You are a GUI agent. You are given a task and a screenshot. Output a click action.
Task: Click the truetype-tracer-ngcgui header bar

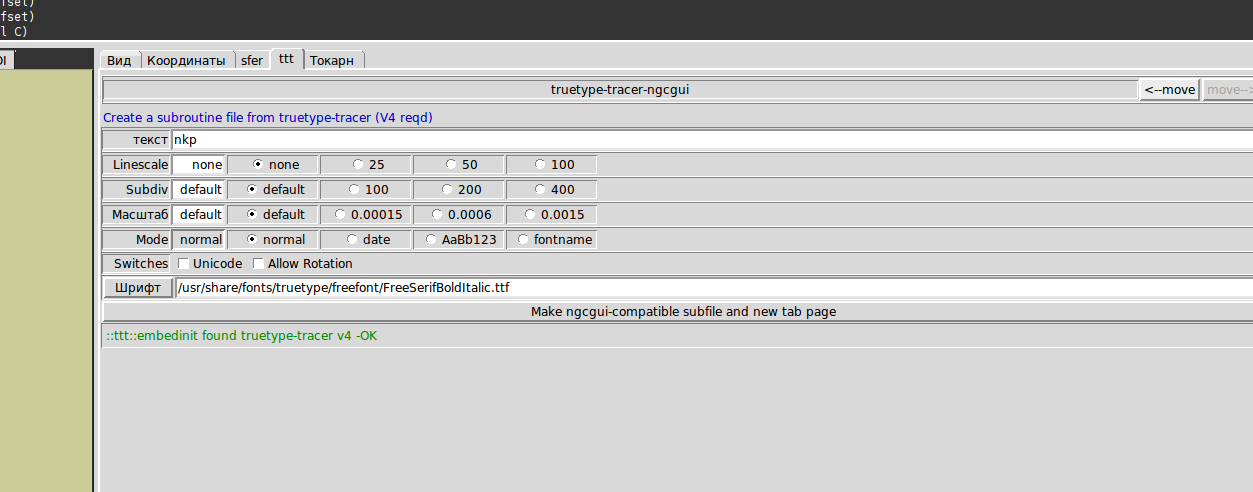tap(620, 90)
